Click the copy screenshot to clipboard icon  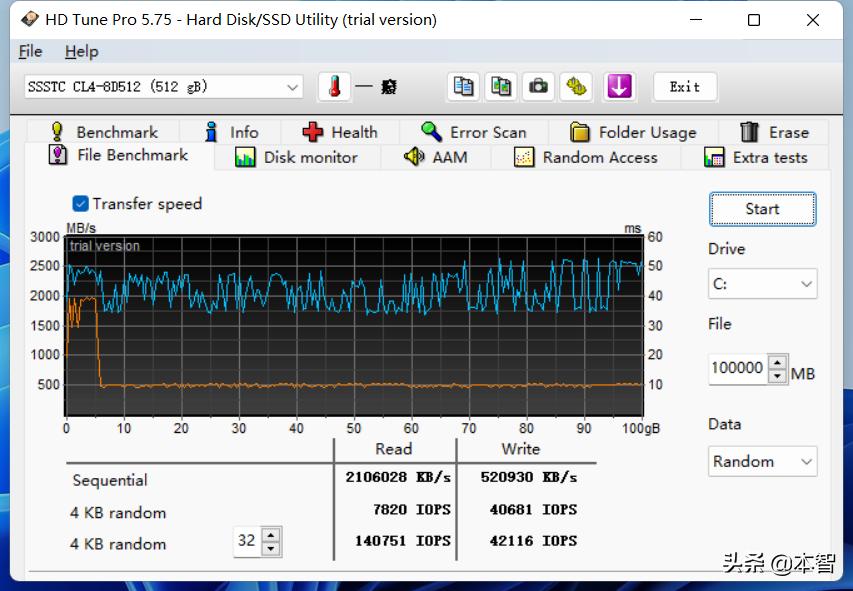(500, 87)
